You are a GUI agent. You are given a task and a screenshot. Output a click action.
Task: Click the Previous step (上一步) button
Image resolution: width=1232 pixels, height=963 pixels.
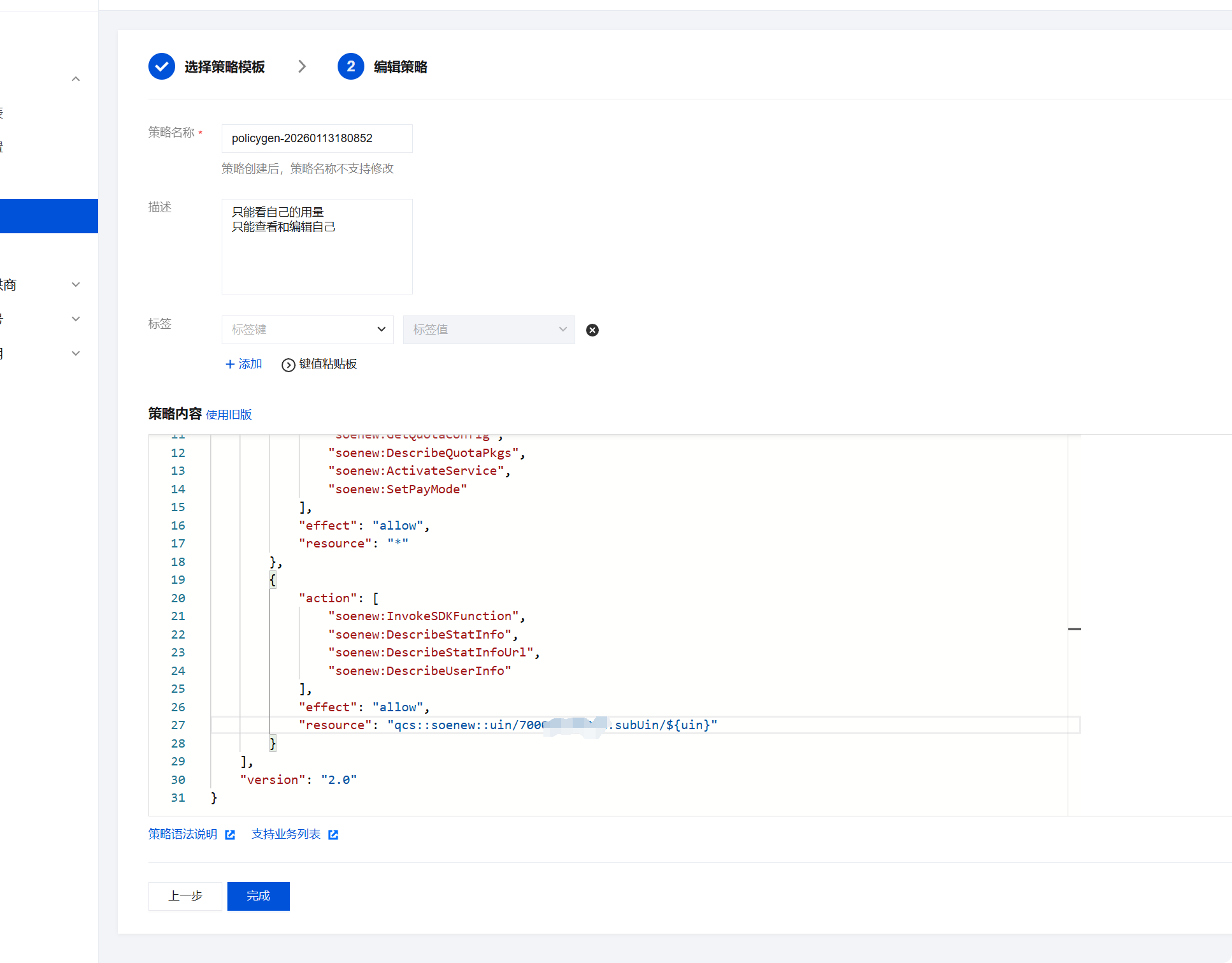pos(185,896)
